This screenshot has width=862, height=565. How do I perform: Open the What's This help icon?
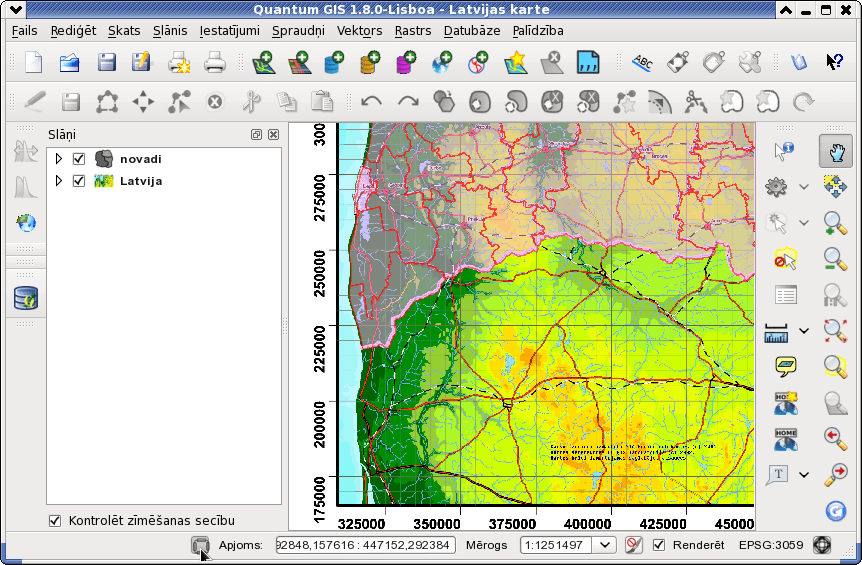point(834,62)
